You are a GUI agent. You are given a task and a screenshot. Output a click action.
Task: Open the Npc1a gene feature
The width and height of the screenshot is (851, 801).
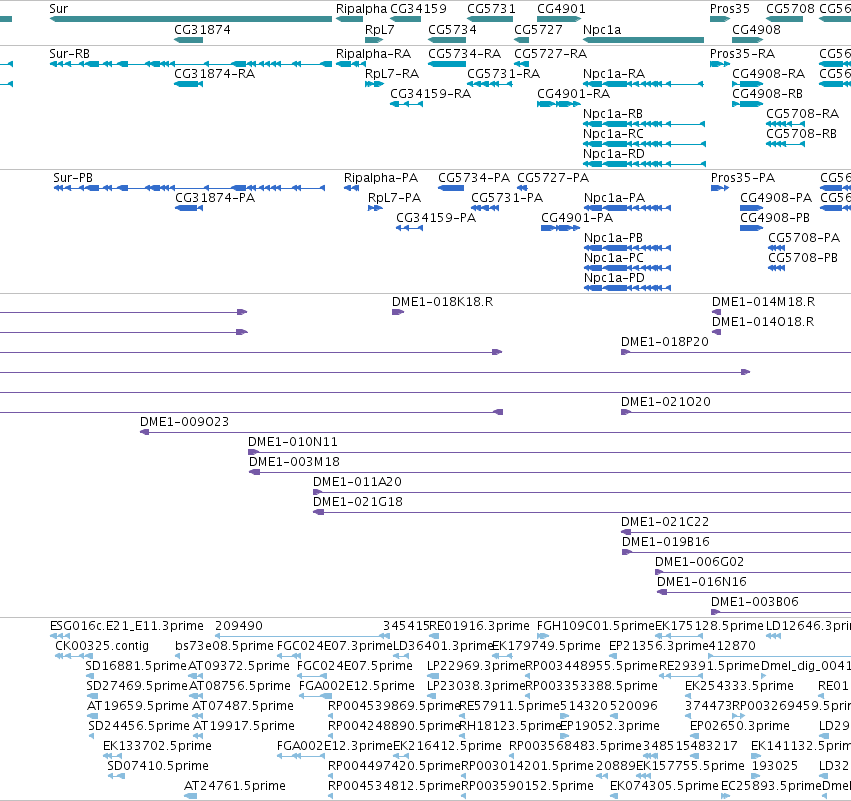pos(644,40)
